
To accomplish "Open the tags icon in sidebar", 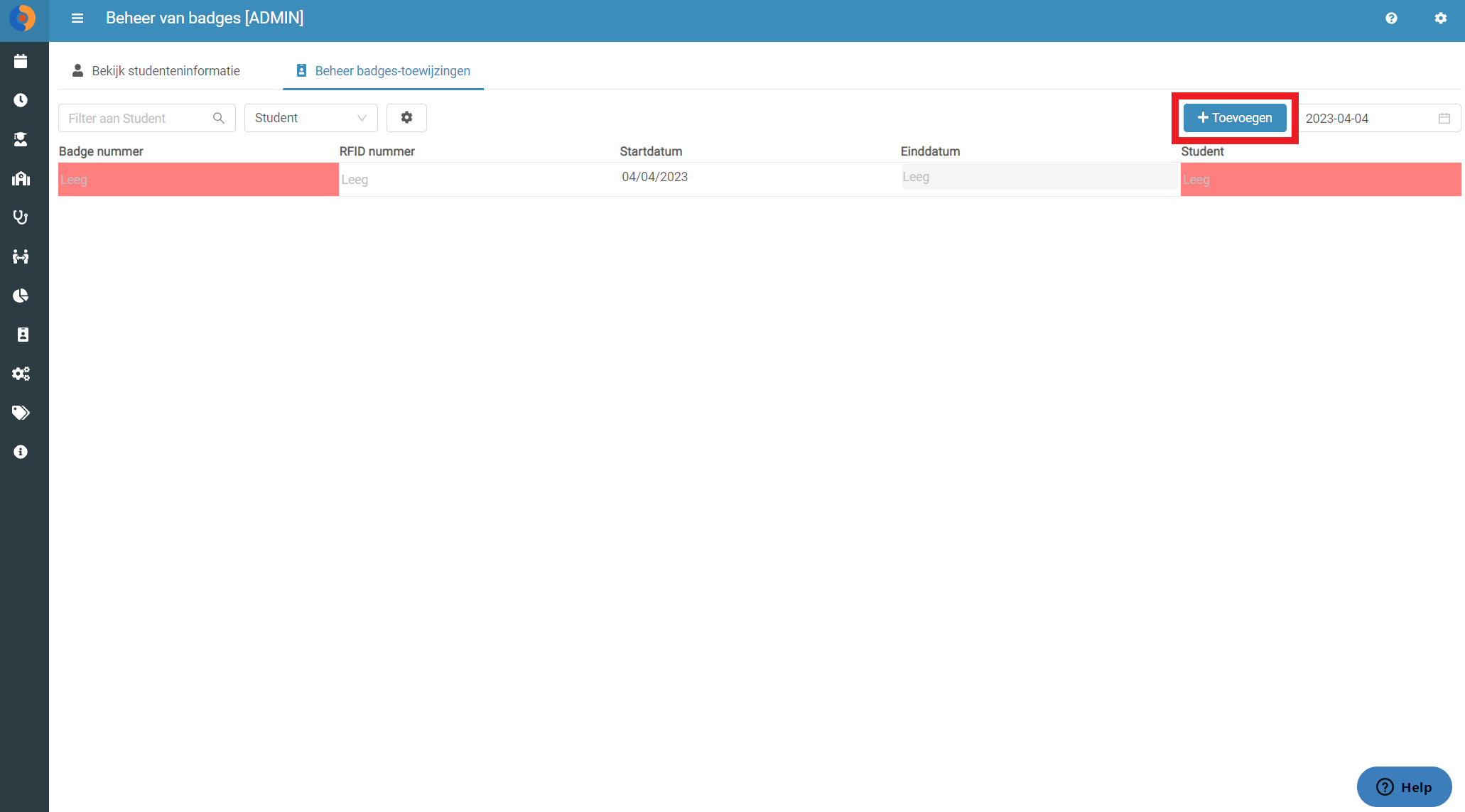I will [x=21, y=413].
